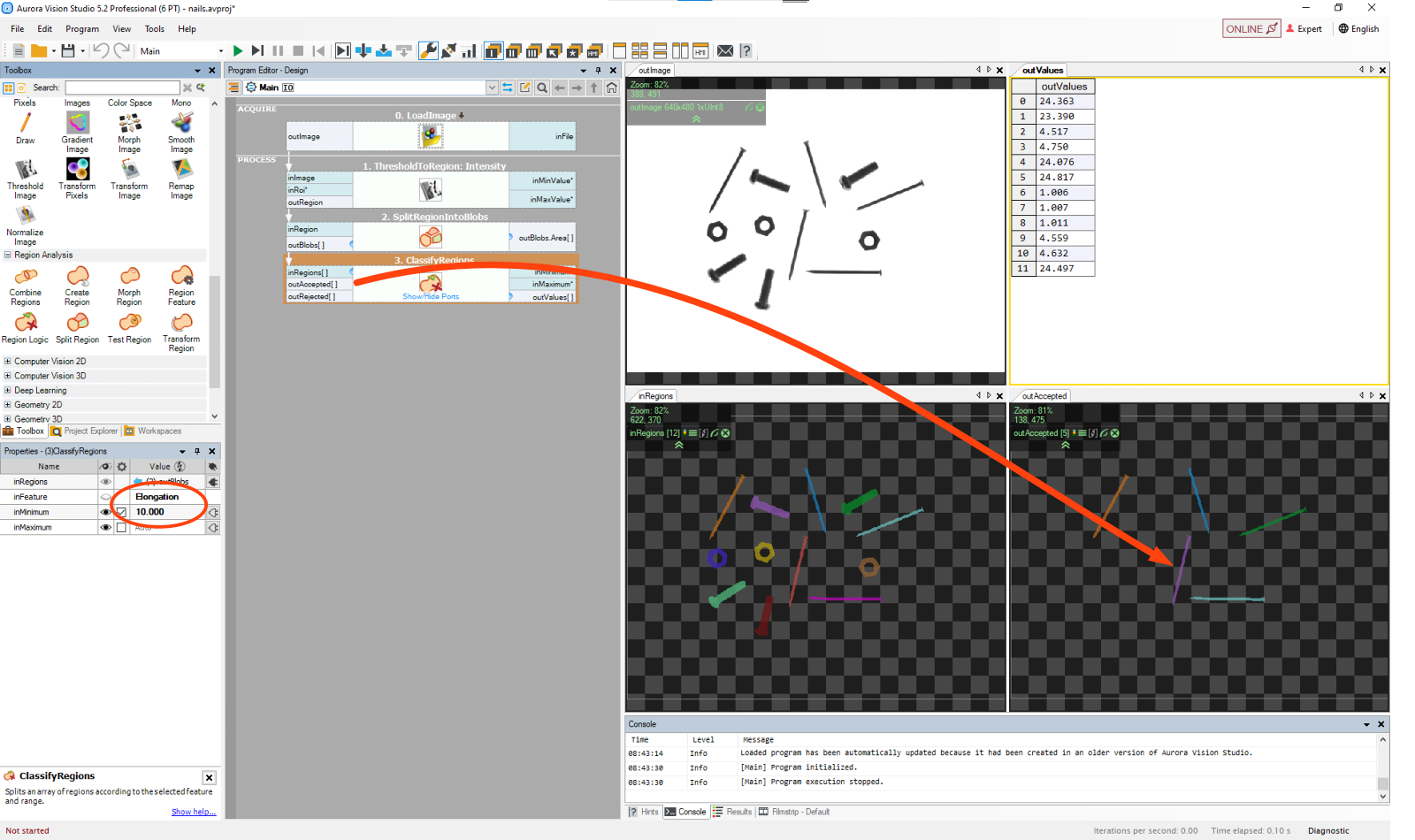Click the Toolbox search input field
Screen dimensions: 1415x840
(x=122, y=88)
